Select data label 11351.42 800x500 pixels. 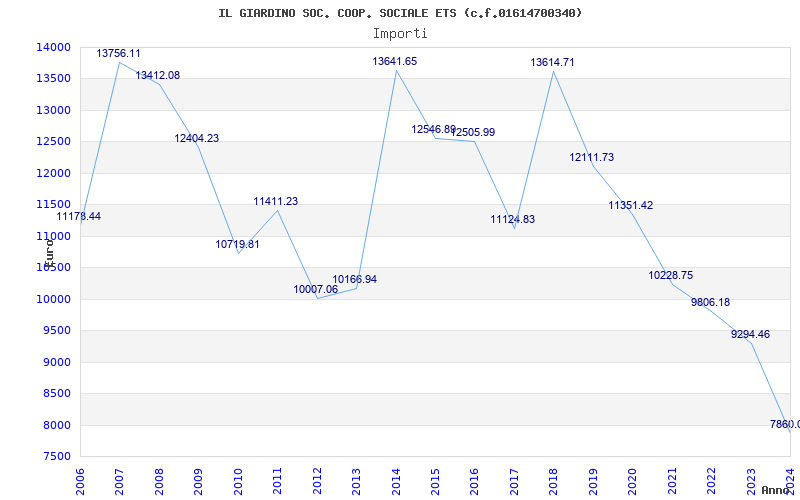coord(631,206)
